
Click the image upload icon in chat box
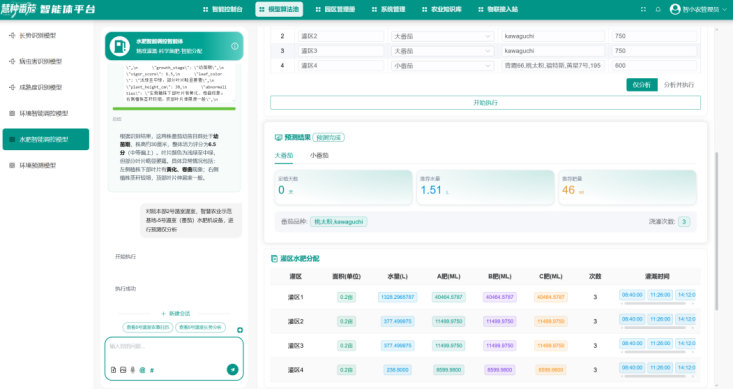[123, 370]
